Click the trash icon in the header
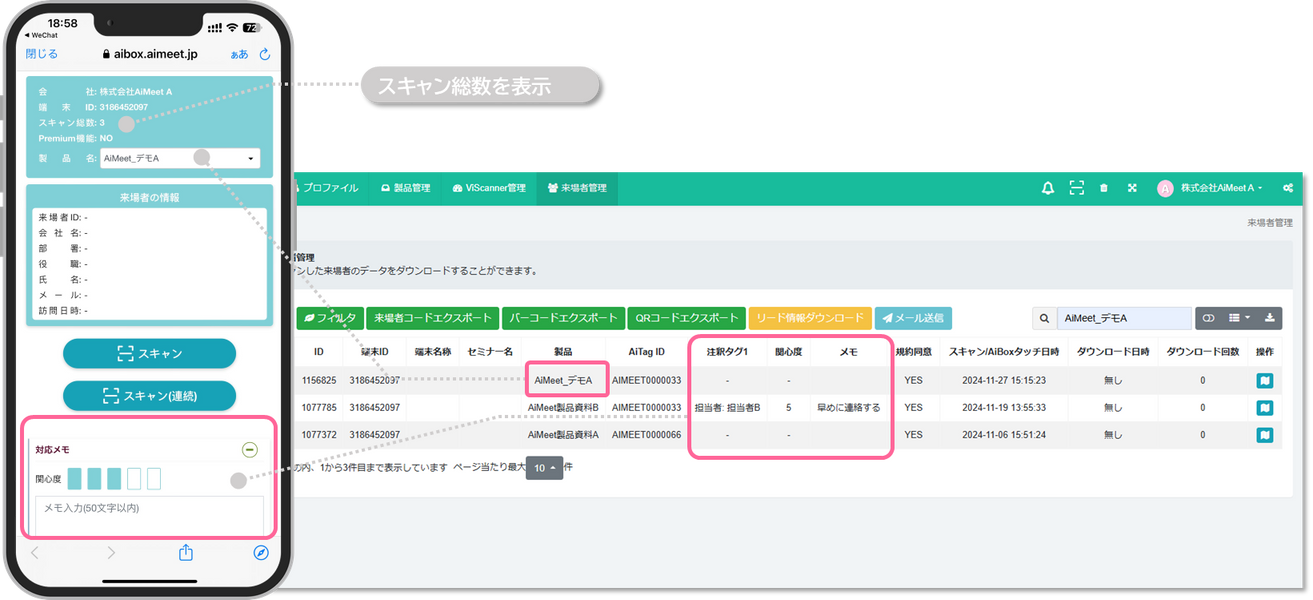 tap(1104, 187)
